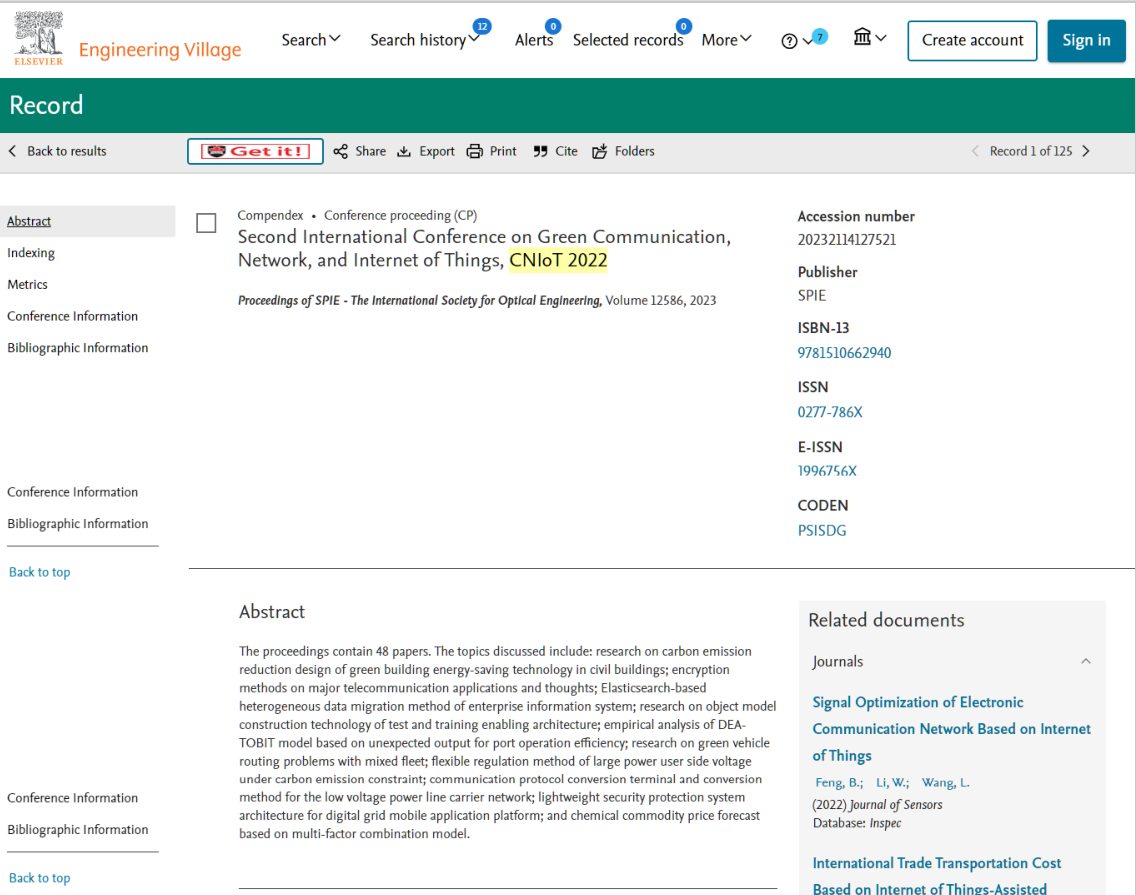The height and width of the screenshot is (895, 1136).
Task: Open Proceedings of SPIE source title
Action: pyautogui.click(x=419, y=300)
